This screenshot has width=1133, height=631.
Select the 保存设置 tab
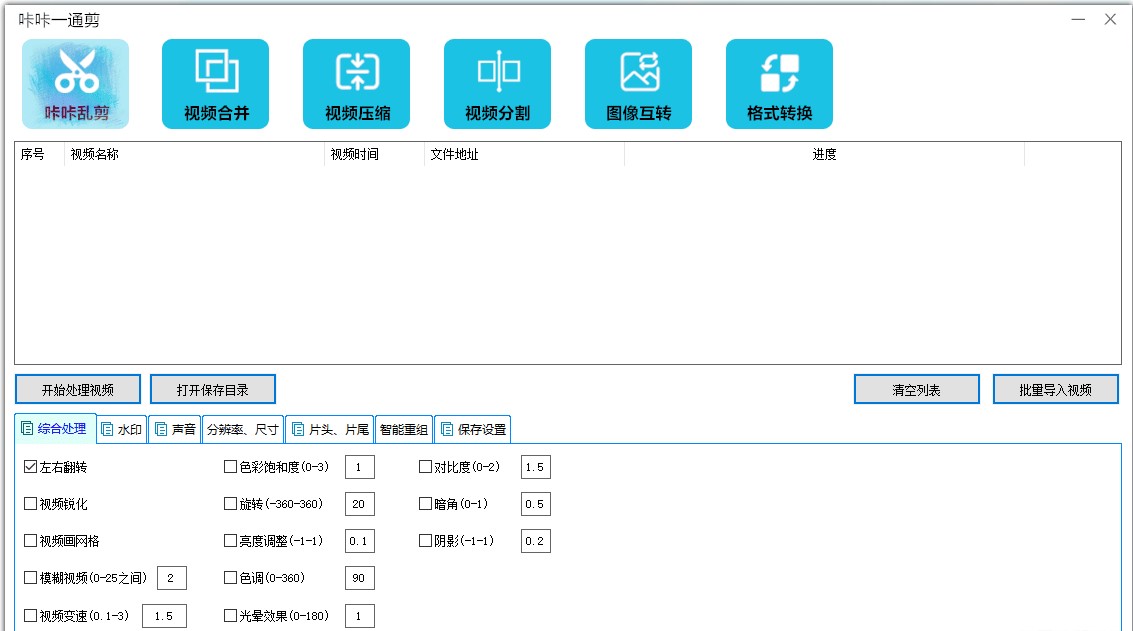pos(473,430)
